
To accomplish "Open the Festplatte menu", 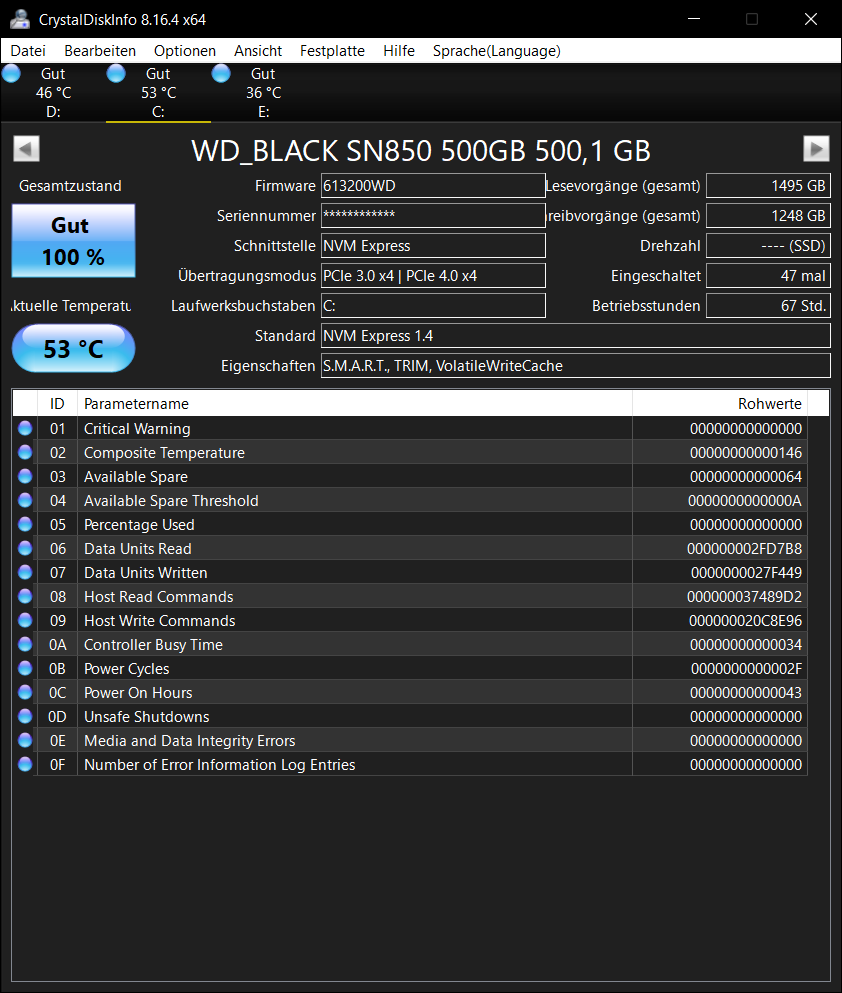I will 332,51.
